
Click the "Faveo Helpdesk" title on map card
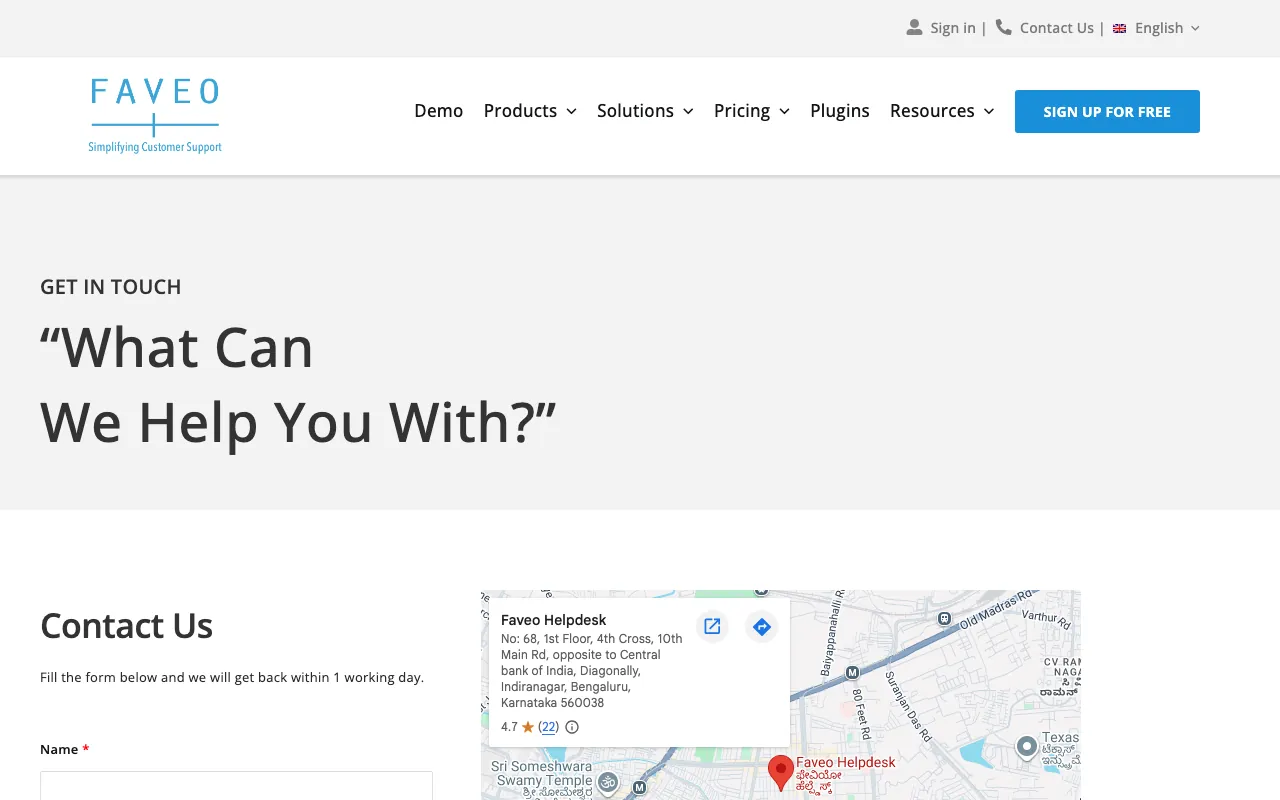tap(554, 620)
